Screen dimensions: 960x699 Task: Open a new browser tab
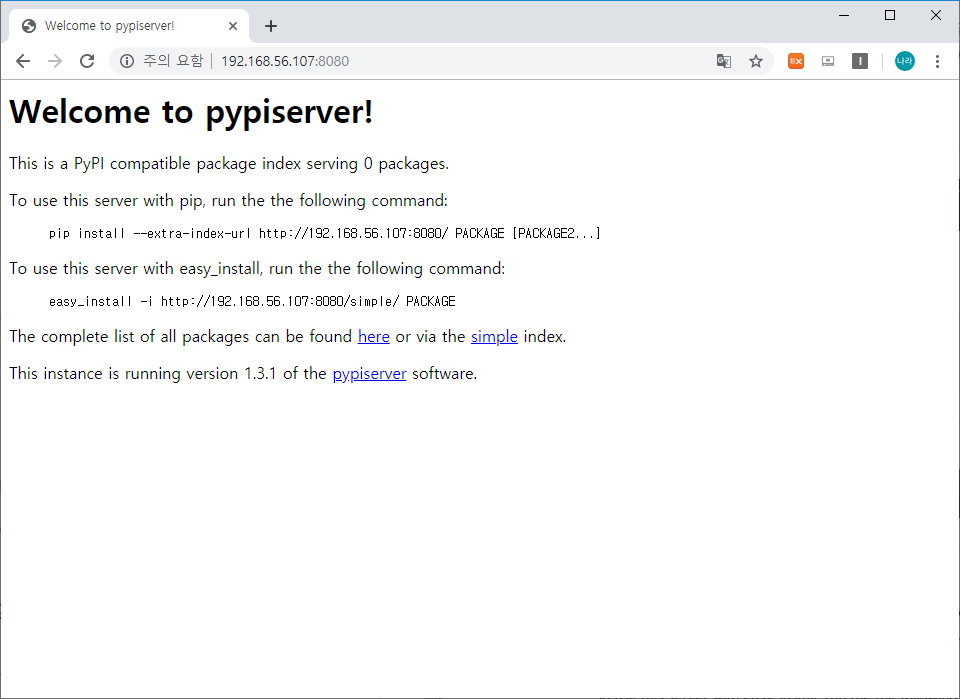point(271,26)
